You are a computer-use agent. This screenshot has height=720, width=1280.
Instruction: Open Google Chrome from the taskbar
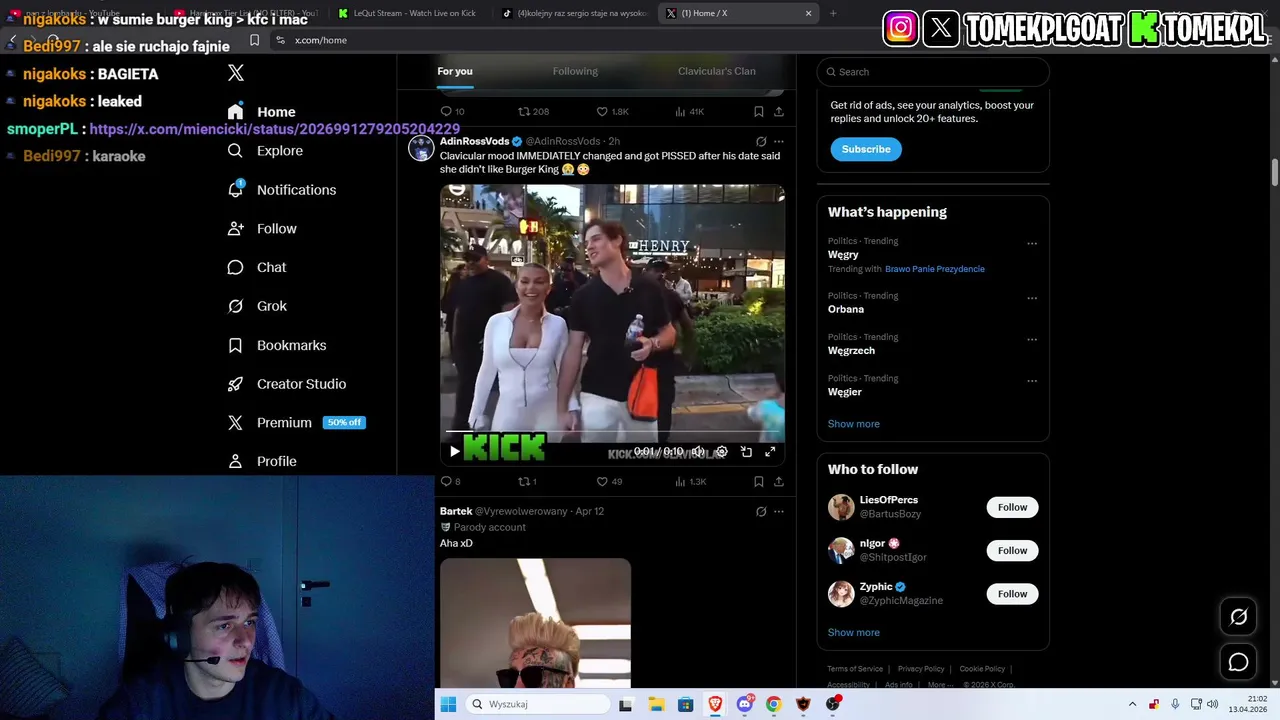coord(774,704)
